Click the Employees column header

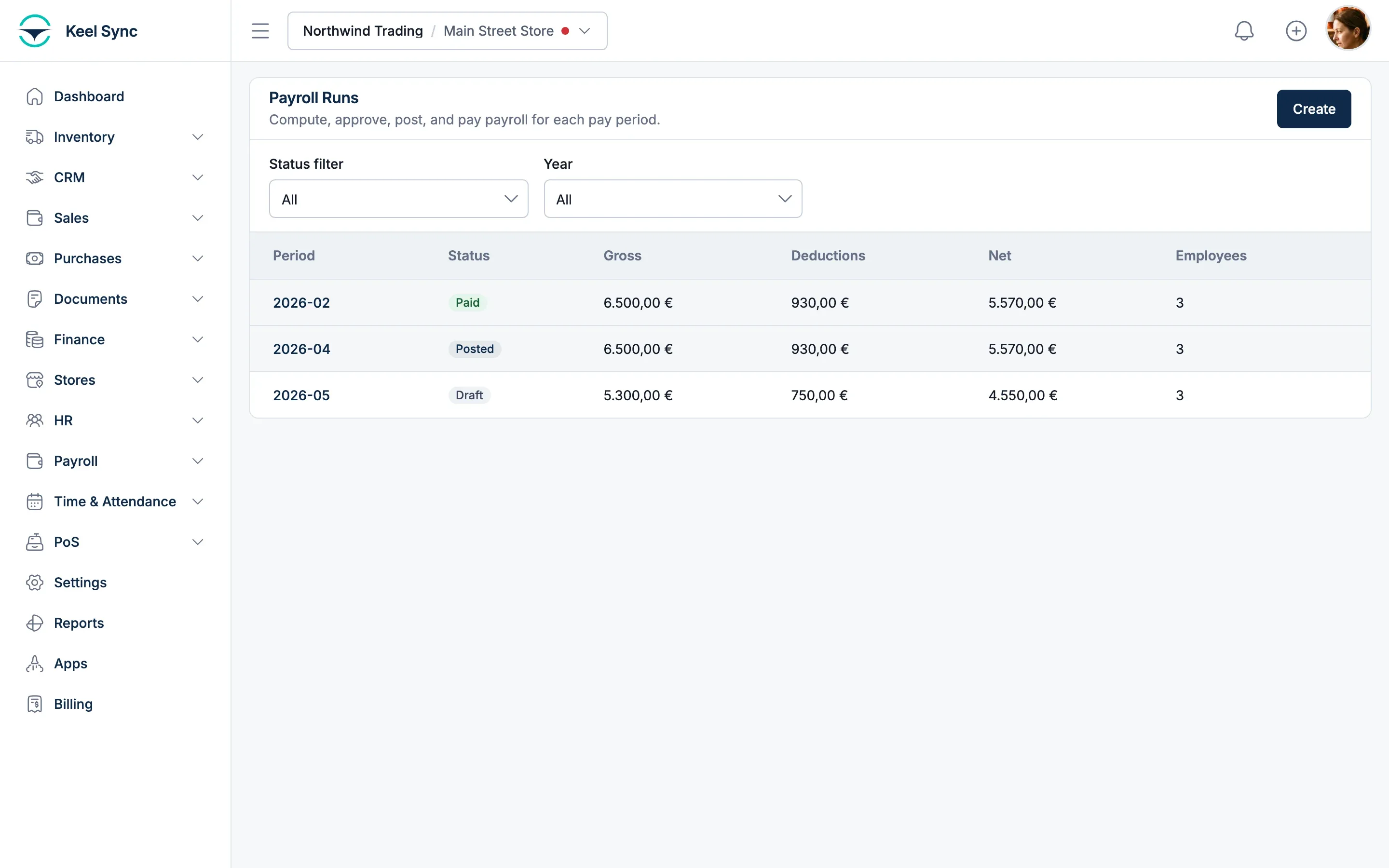pos(1211,256)
